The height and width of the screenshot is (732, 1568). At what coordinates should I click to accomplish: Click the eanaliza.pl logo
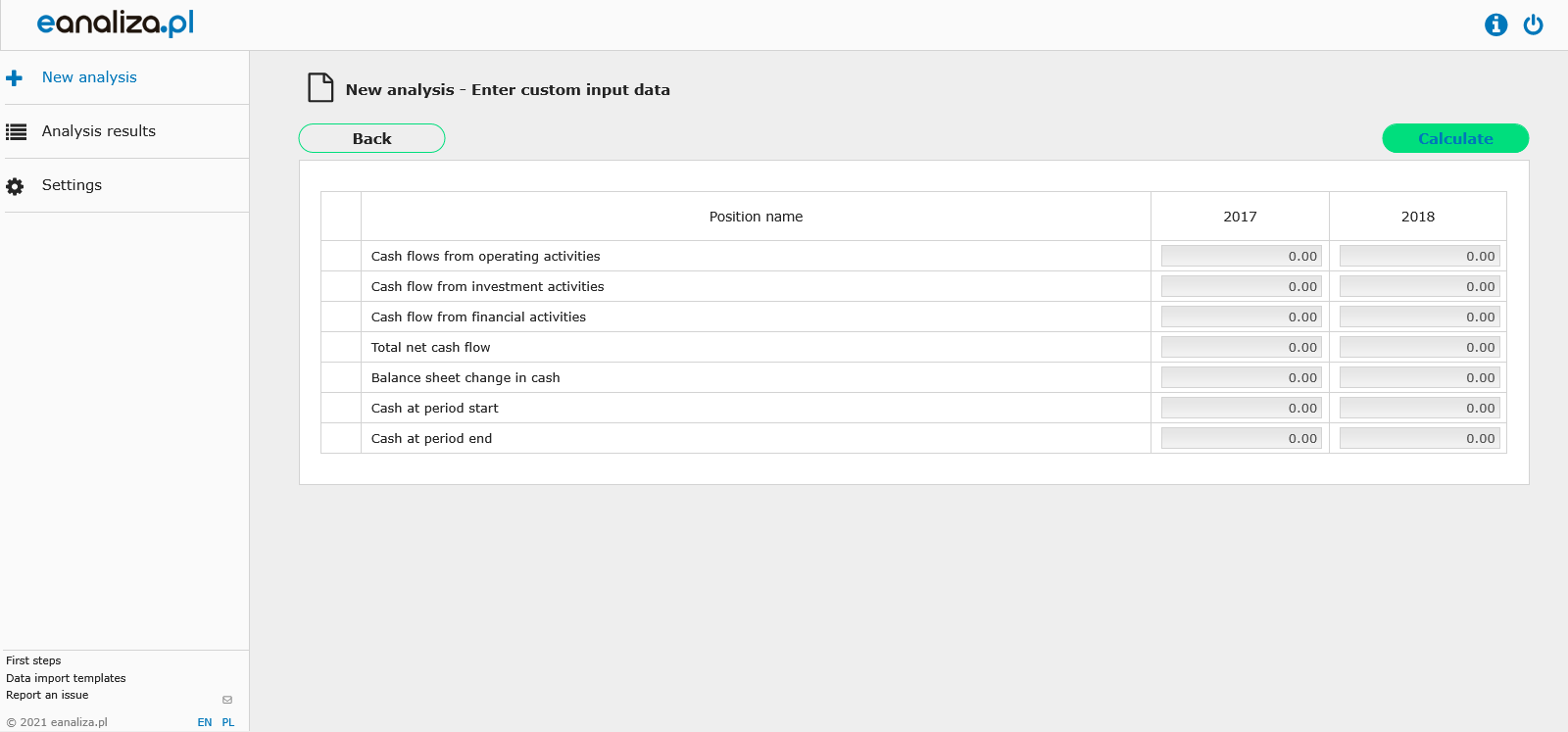coord(115,23)
